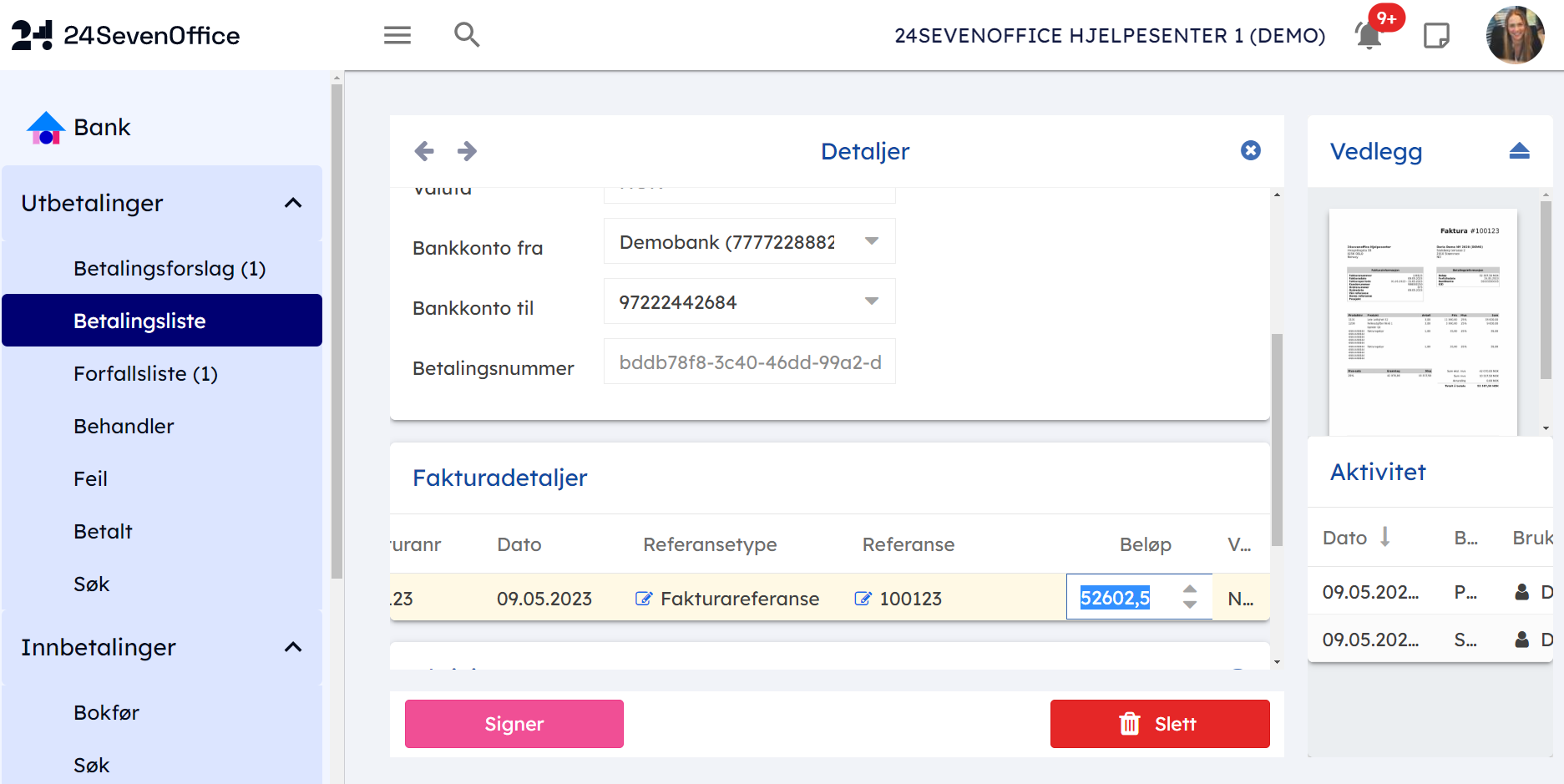The height and width of the screenshot is (784, 1564).
Task: Open Betalingsforslag (1) in sidebar
Action: pos(170,269)
